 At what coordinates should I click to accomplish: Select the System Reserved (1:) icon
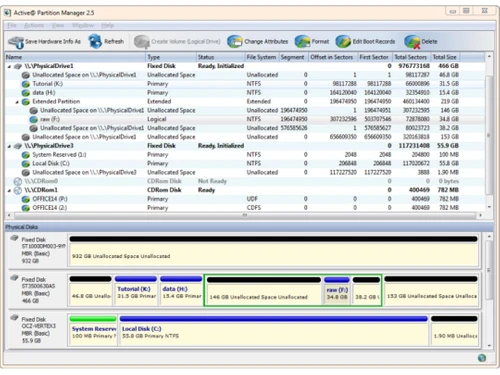[x=26, y=155]
